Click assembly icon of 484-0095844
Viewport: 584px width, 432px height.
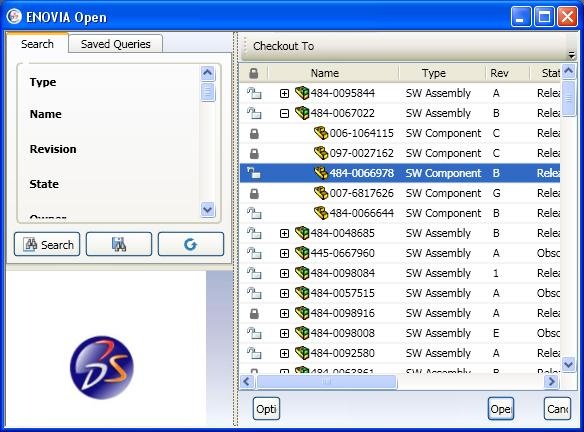point(302,93)
